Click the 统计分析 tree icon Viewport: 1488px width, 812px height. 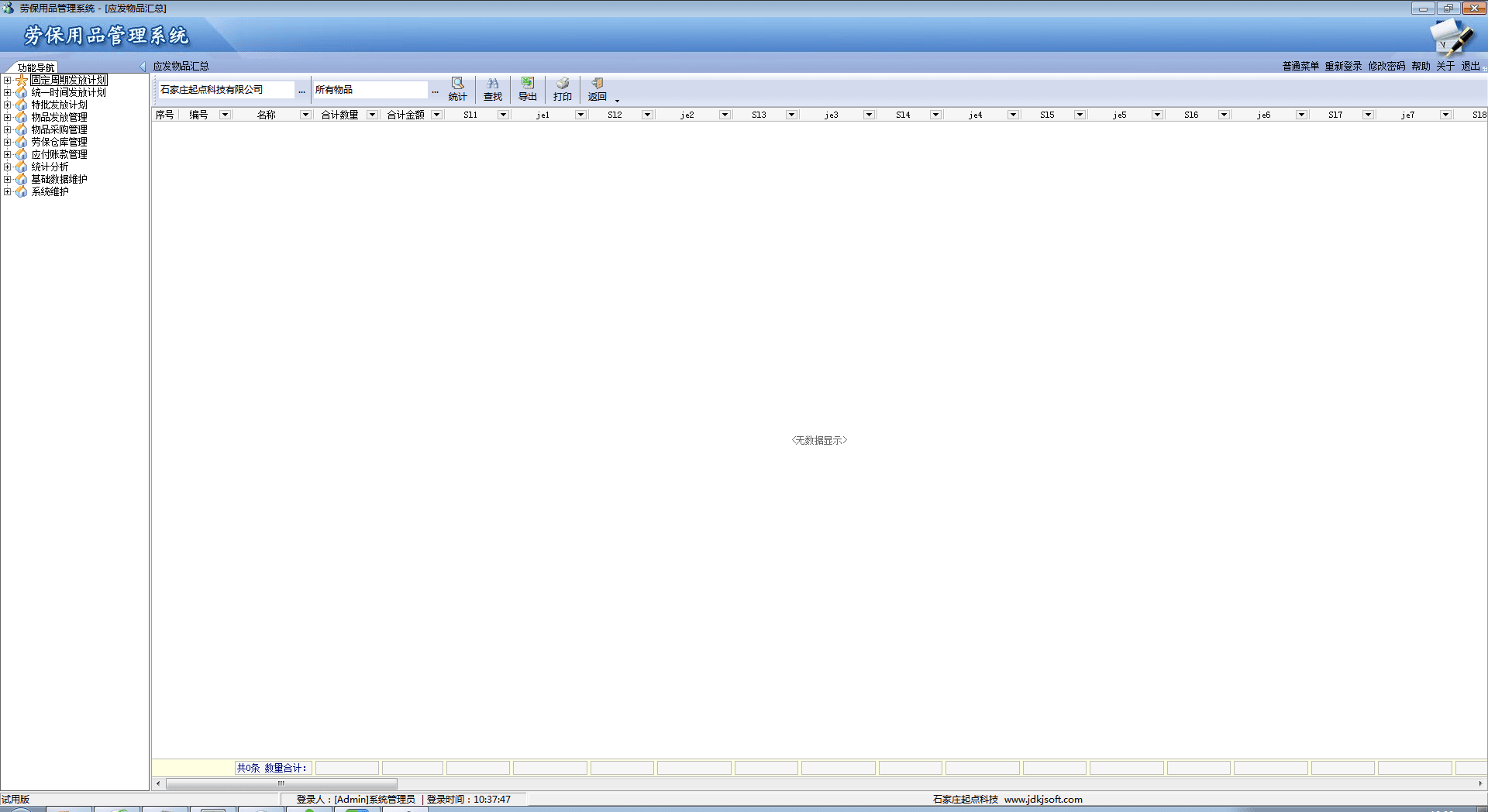pos(22,167)
